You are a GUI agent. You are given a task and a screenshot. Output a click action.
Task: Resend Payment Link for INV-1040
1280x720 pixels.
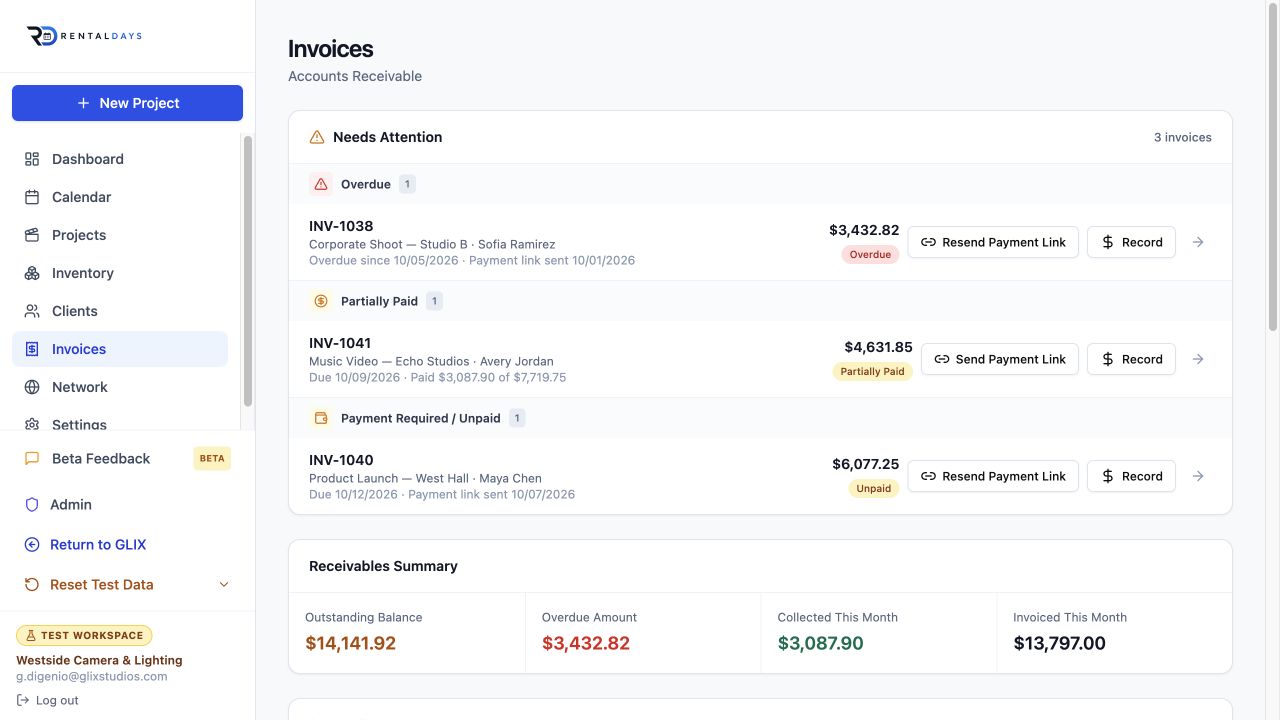click(993, 476)
